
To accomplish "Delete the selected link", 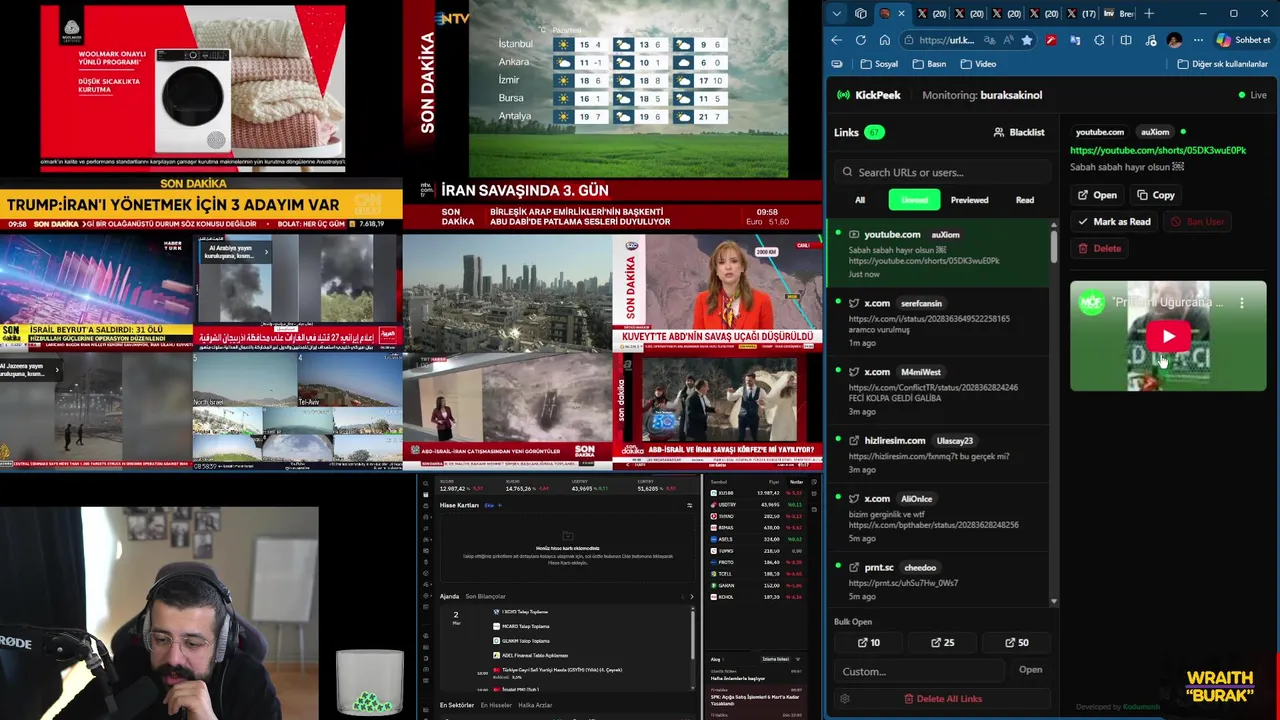I will point(1099,248).
